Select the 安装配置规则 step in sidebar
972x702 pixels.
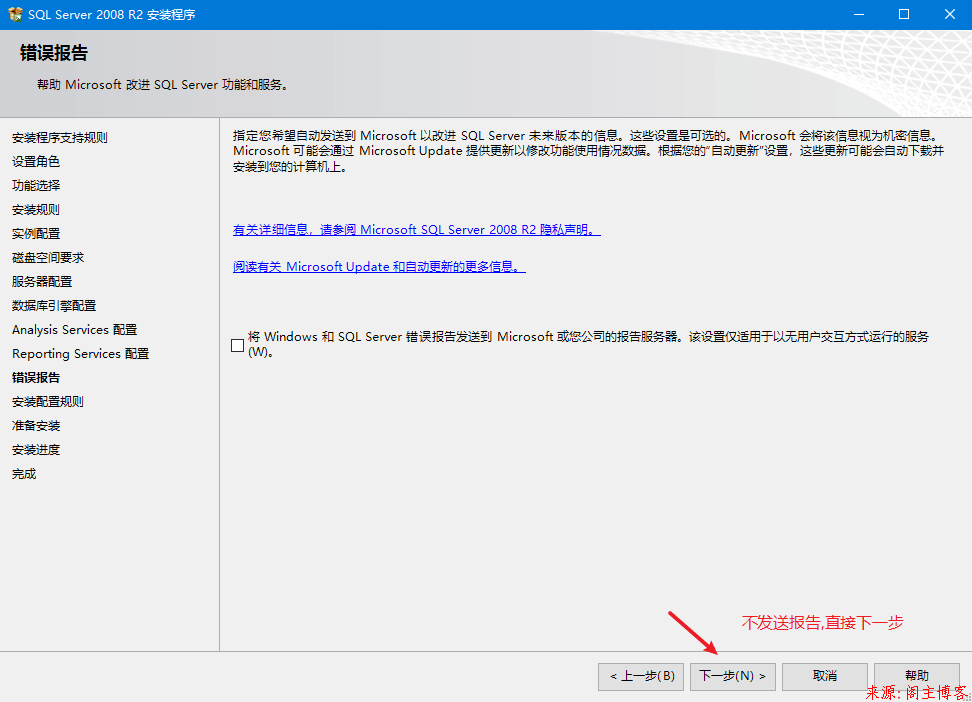48,402
